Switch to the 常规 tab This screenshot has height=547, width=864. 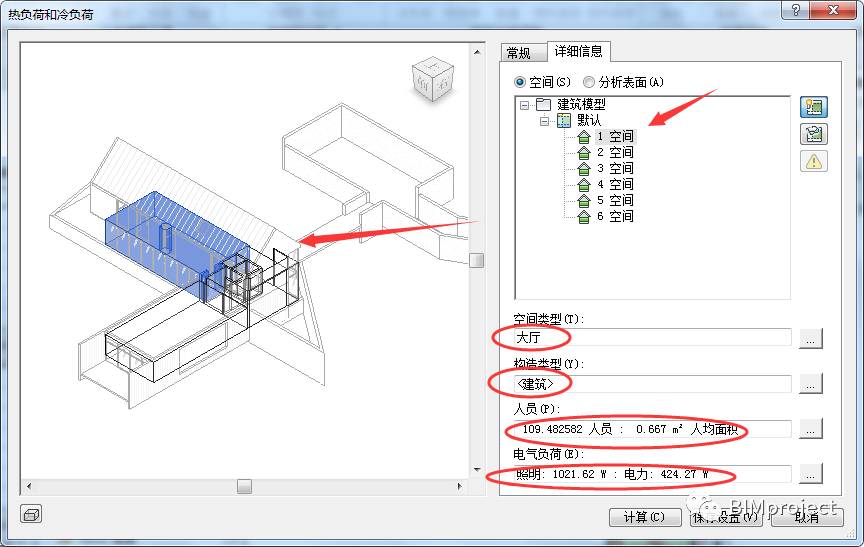[x=523, y=53]
